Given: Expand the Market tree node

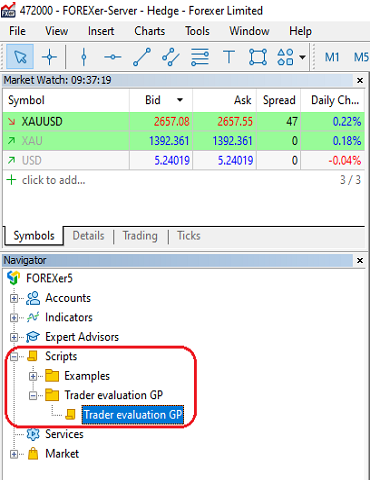Looking at the screenshot, I should pyautogui.click(x=14, y=454).
